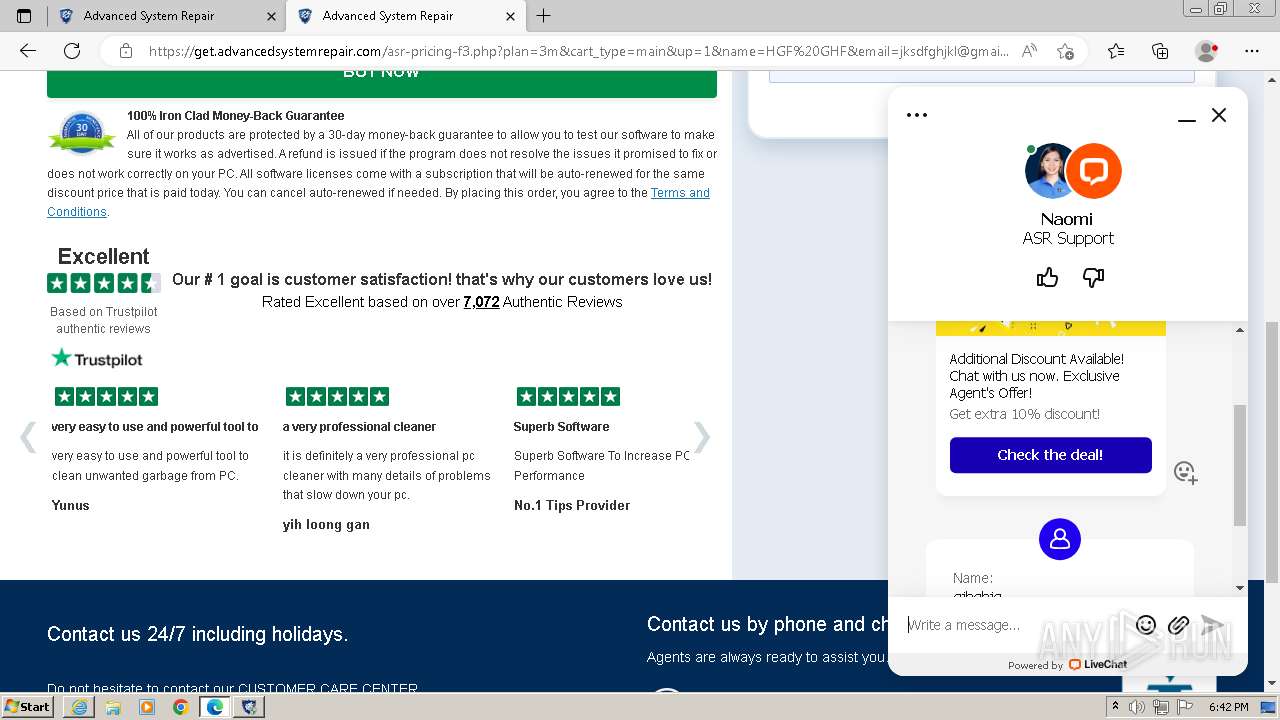The width and height of the screenshot is (1280, 720).
Task: Click the Trustpilot logo
Action: (x=97, y=358)
